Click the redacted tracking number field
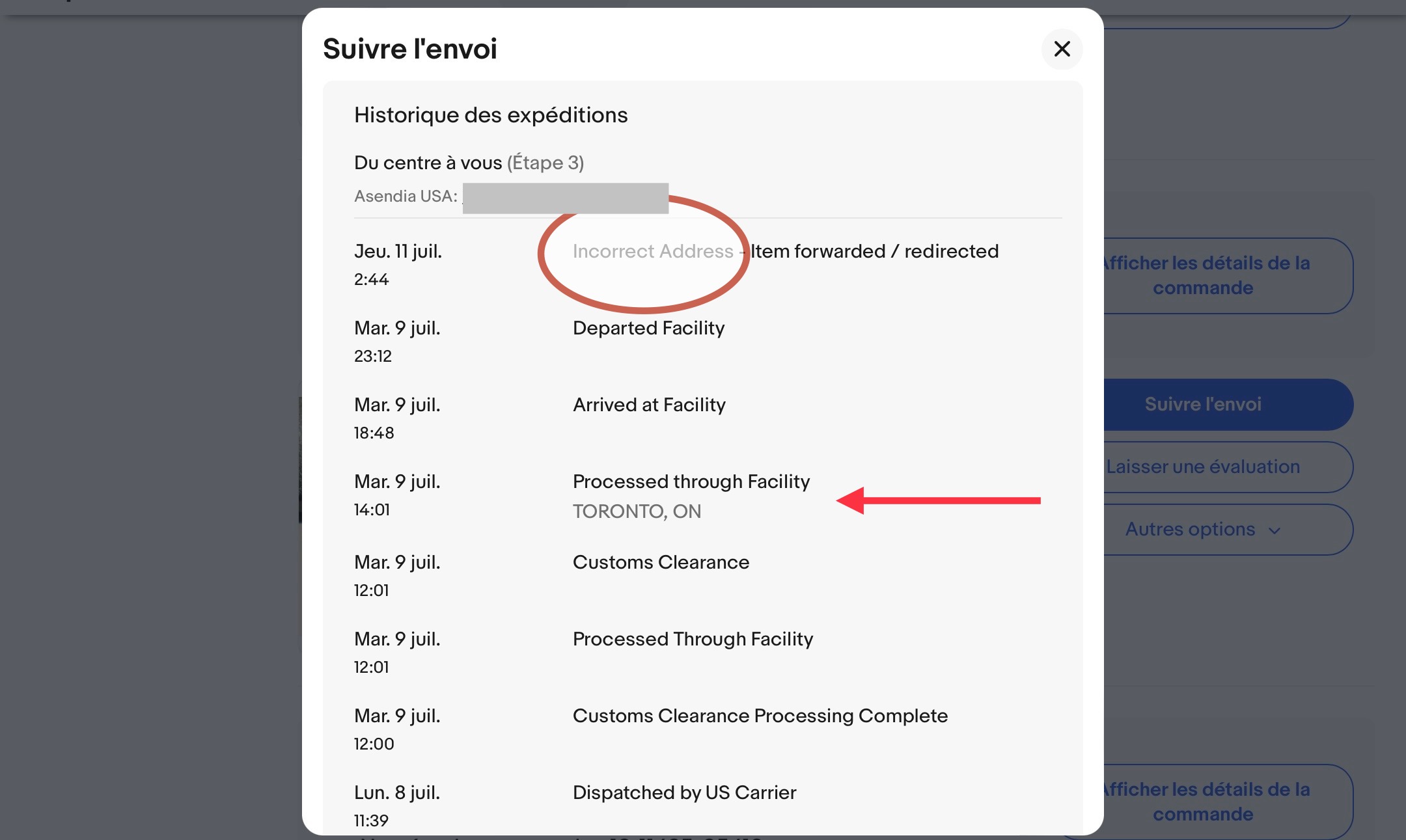 click(566, 198)
